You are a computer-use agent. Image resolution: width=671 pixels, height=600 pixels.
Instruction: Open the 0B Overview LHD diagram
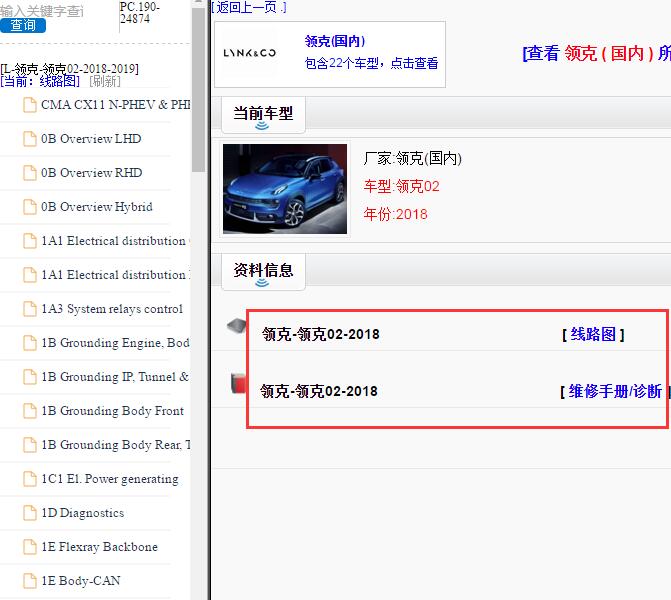click(x=91, y=139)
